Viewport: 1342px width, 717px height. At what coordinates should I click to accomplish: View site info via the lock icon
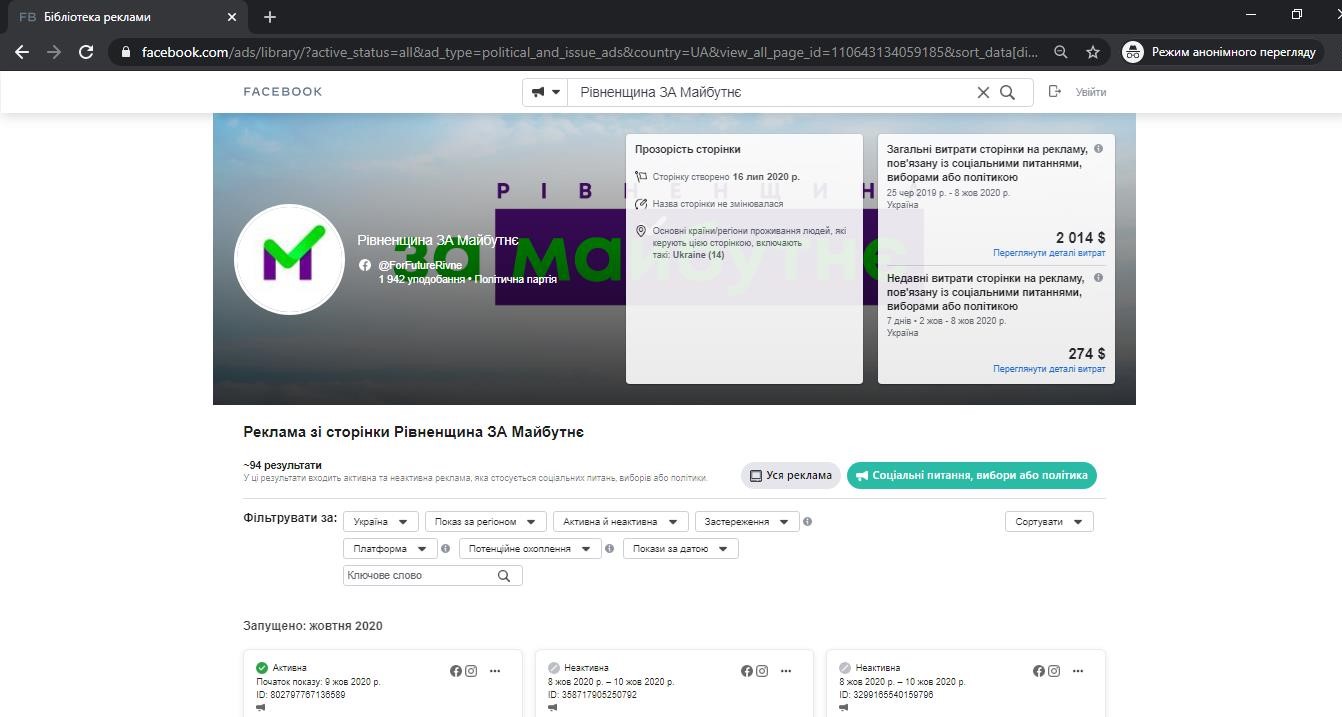(125, 52)
